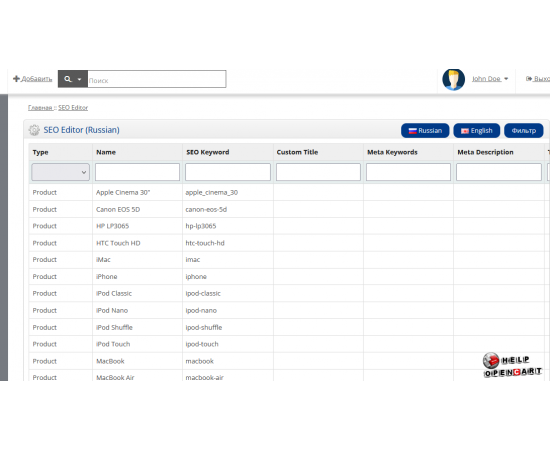Select the hp-lp3065 keyword cell
Screen dimensions: 550x450
point(228,226)
